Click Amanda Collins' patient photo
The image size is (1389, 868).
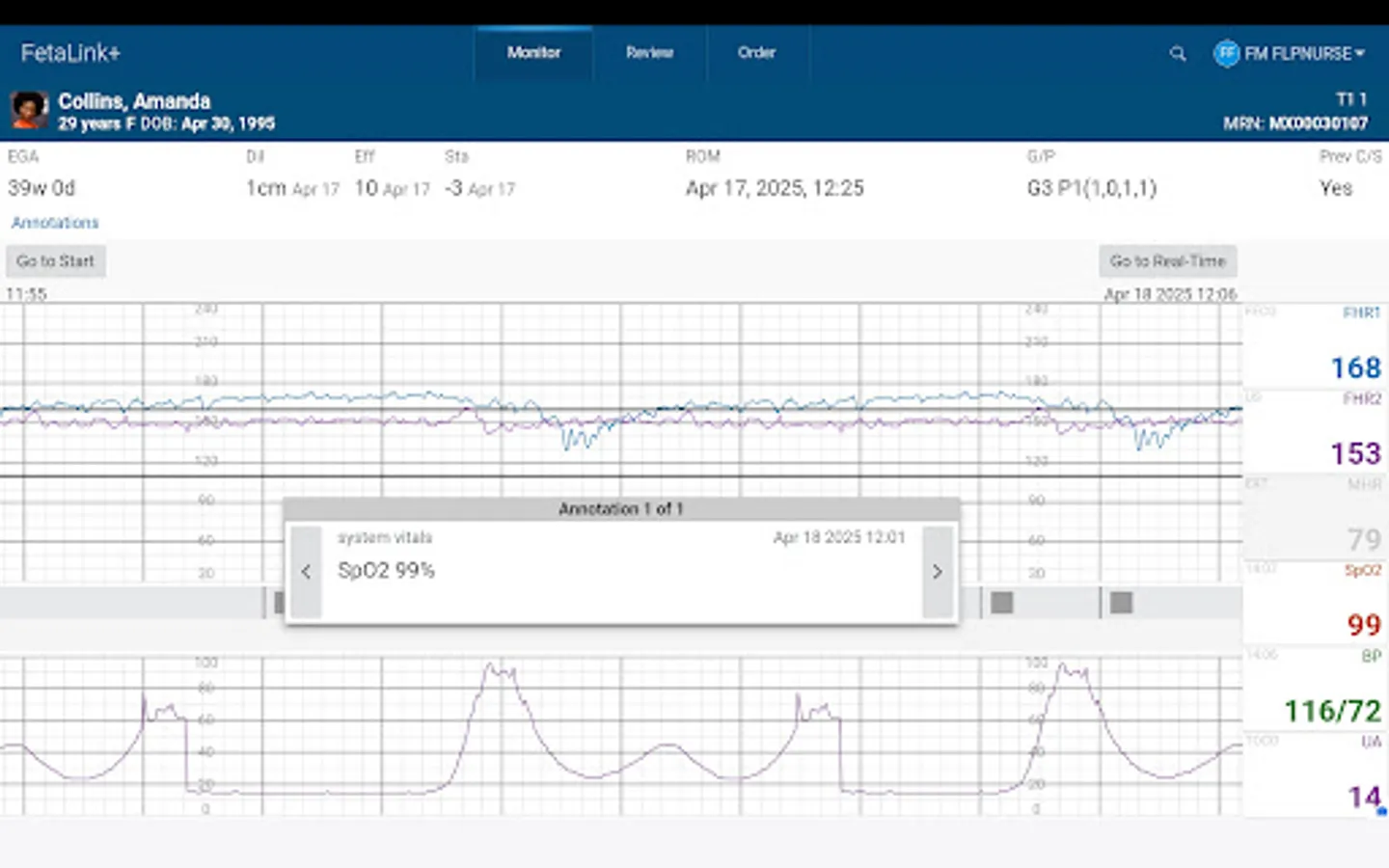click(29, 111)
